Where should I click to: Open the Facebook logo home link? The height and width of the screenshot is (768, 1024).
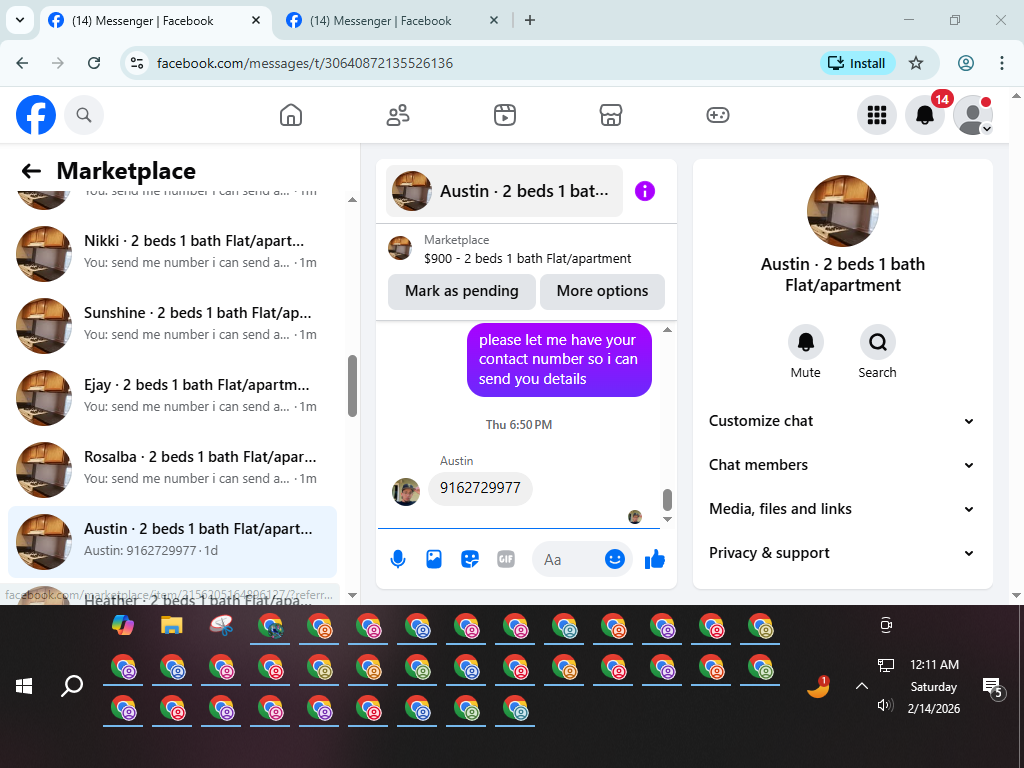point(36,115)
